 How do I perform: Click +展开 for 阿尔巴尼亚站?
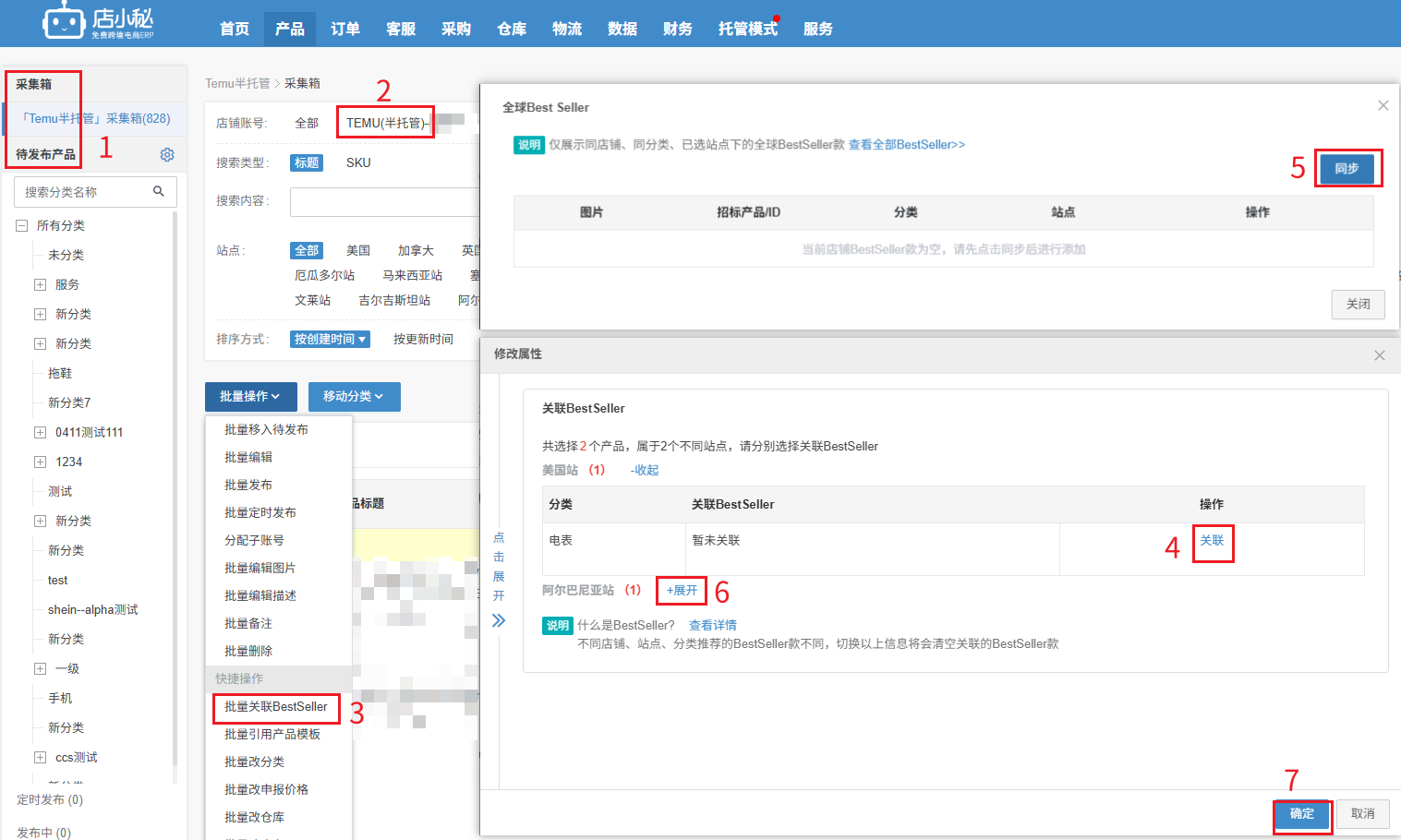tap(682, 590)
